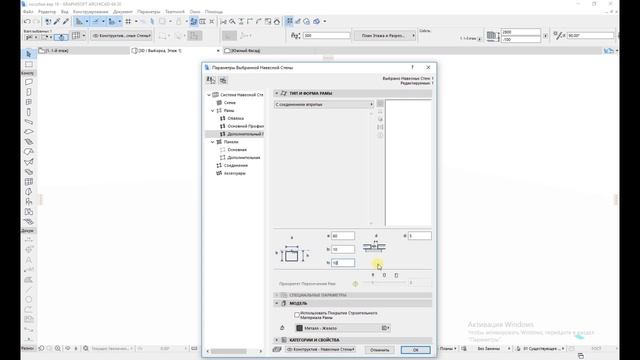Viewport: 640px width, 360px height.
Task: Enable Использовать Покрытие Строительного Материала checkbox
Action: [297, 315]
